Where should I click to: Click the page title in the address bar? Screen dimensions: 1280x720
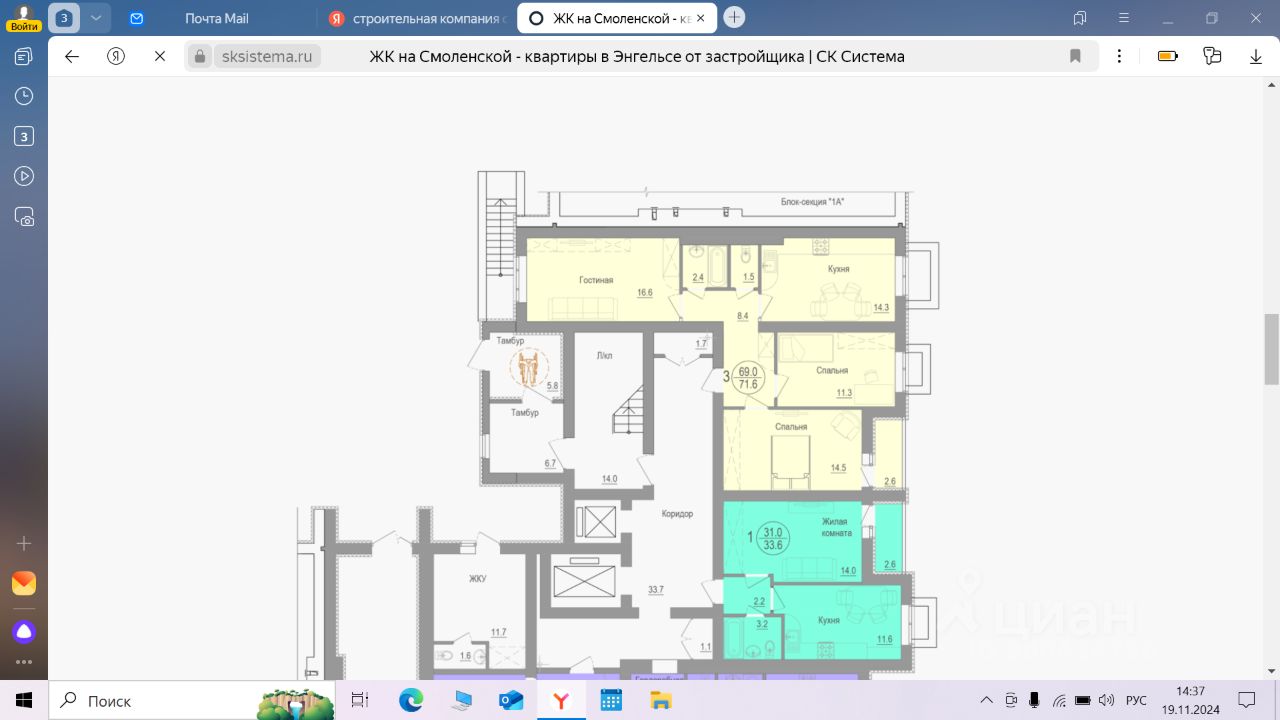[x=637, y=56]
